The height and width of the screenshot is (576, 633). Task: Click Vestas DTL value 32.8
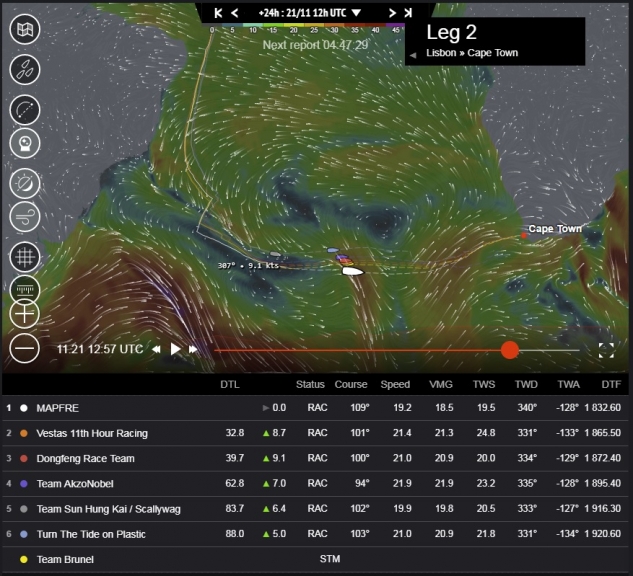(235, 433)
